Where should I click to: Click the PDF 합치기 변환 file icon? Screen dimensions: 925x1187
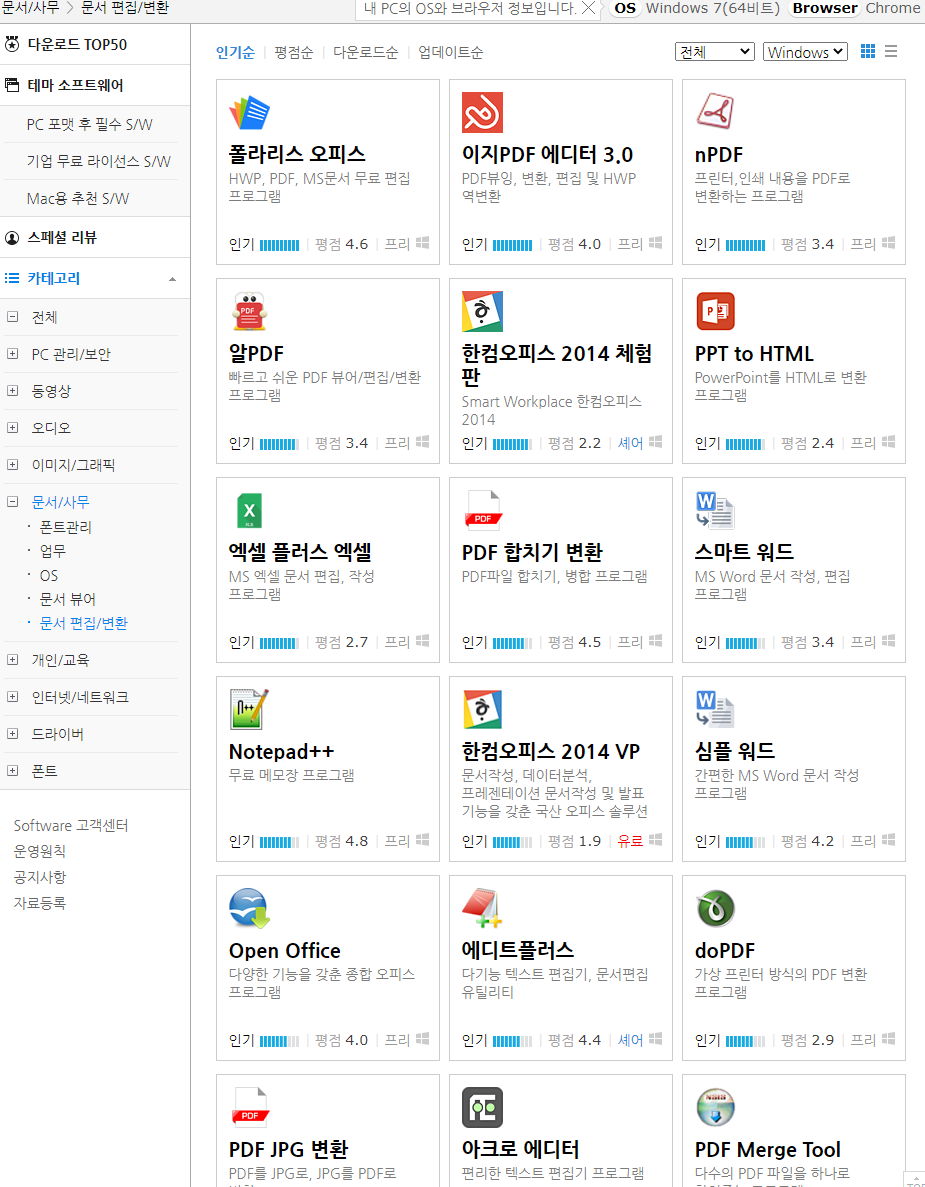point(483,510)
